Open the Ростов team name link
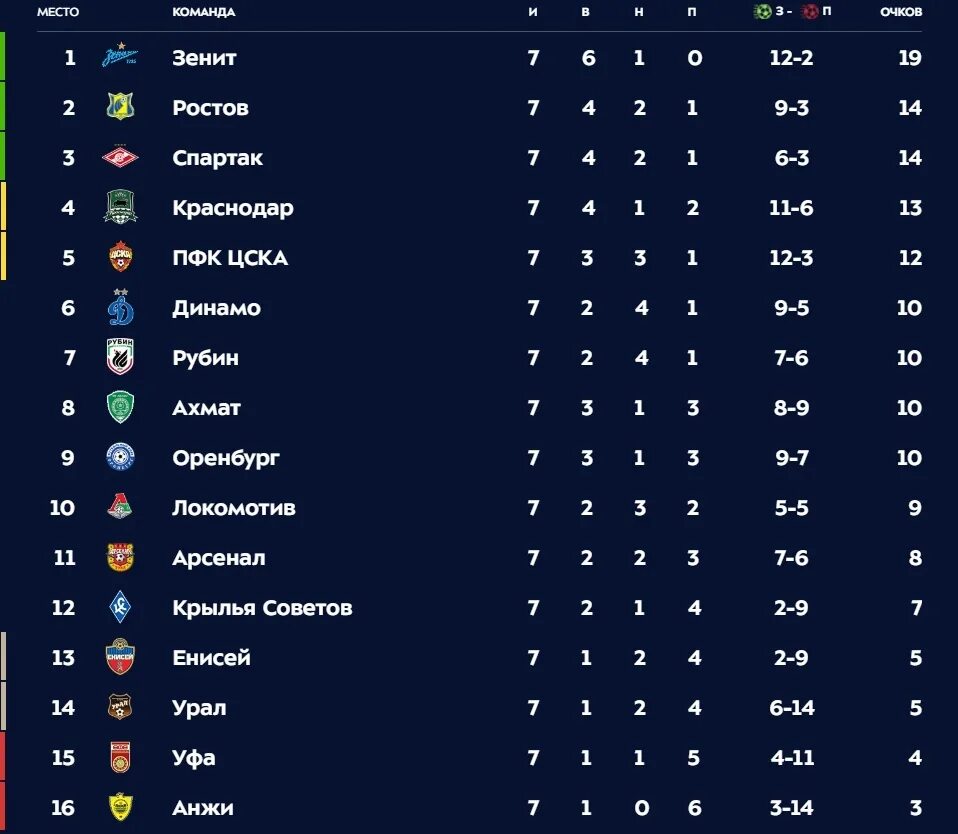This screenshot has width=958, height=834. pos(210,108)
